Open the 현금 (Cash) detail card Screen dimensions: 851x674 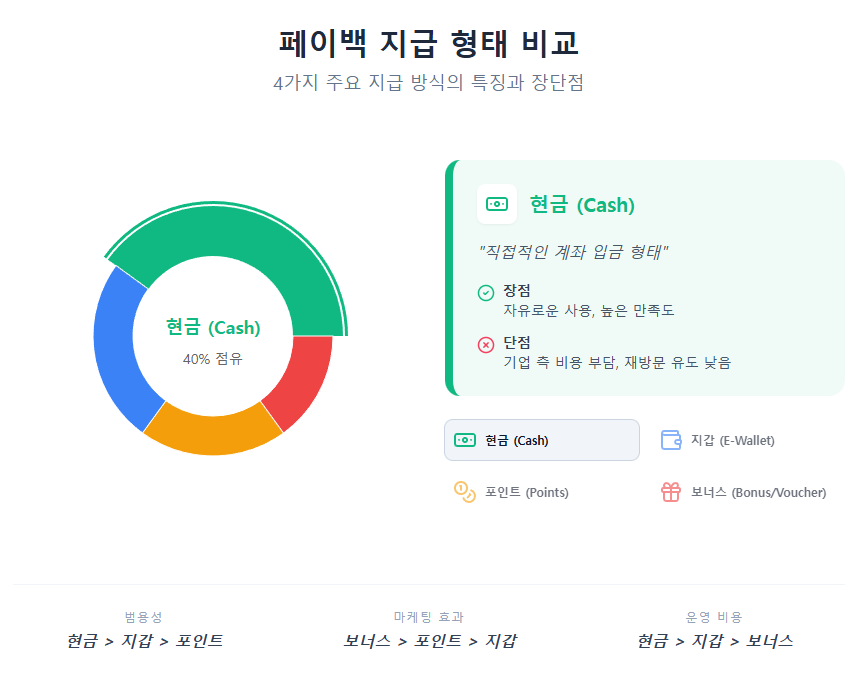pos(645,275)
